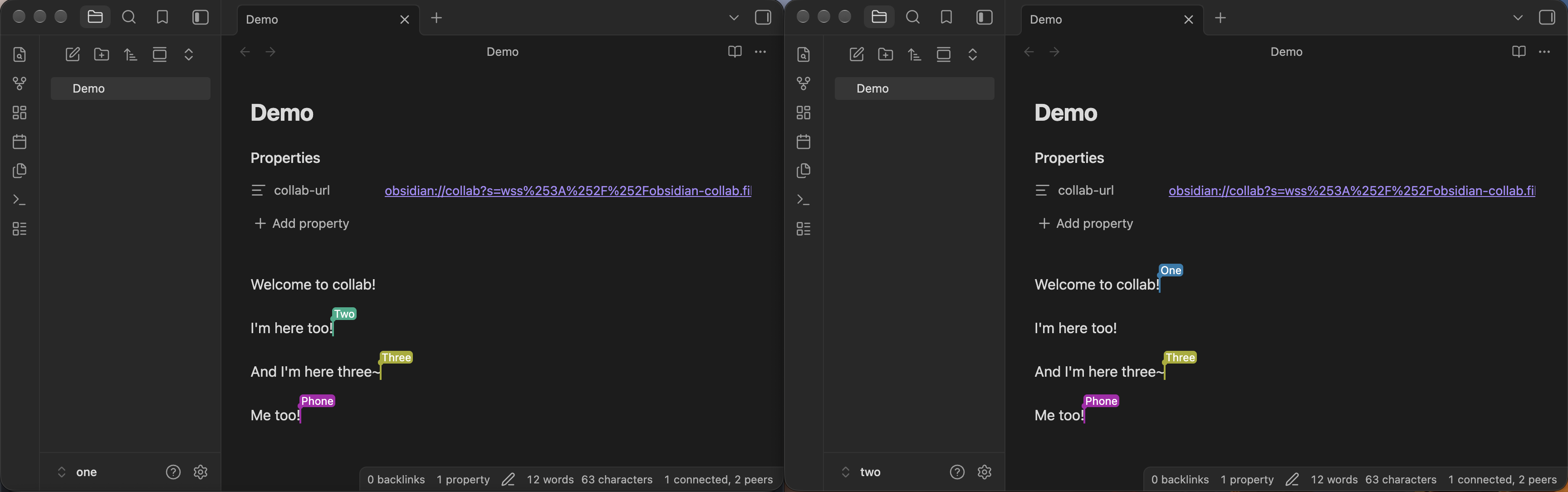
Task: Open search icon in right window top bar
Action: pos(913,17)
